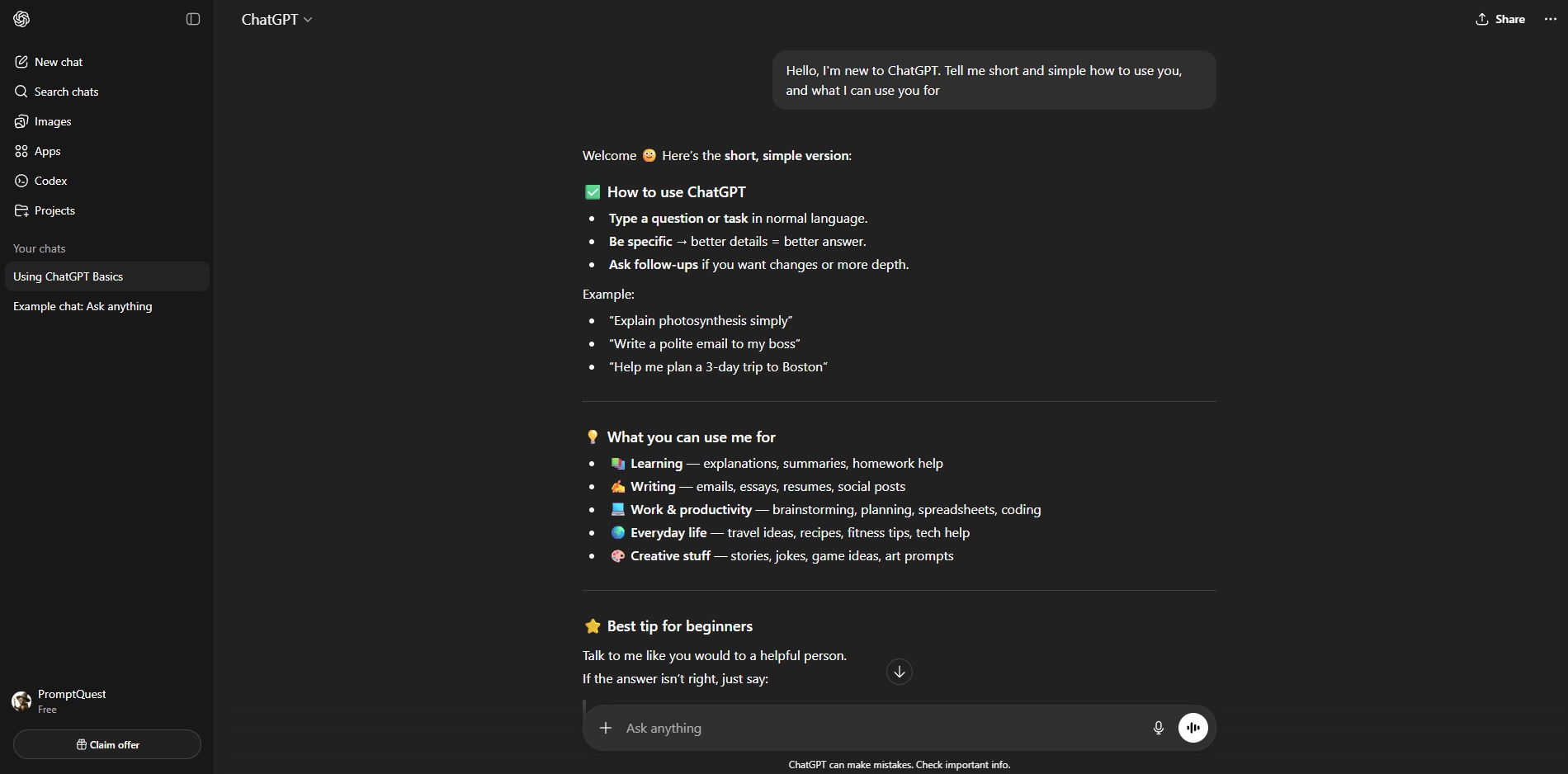Viewport: 1568px width, 774px height.
Task: Click the plus attachment button
Action: (606, 728)
